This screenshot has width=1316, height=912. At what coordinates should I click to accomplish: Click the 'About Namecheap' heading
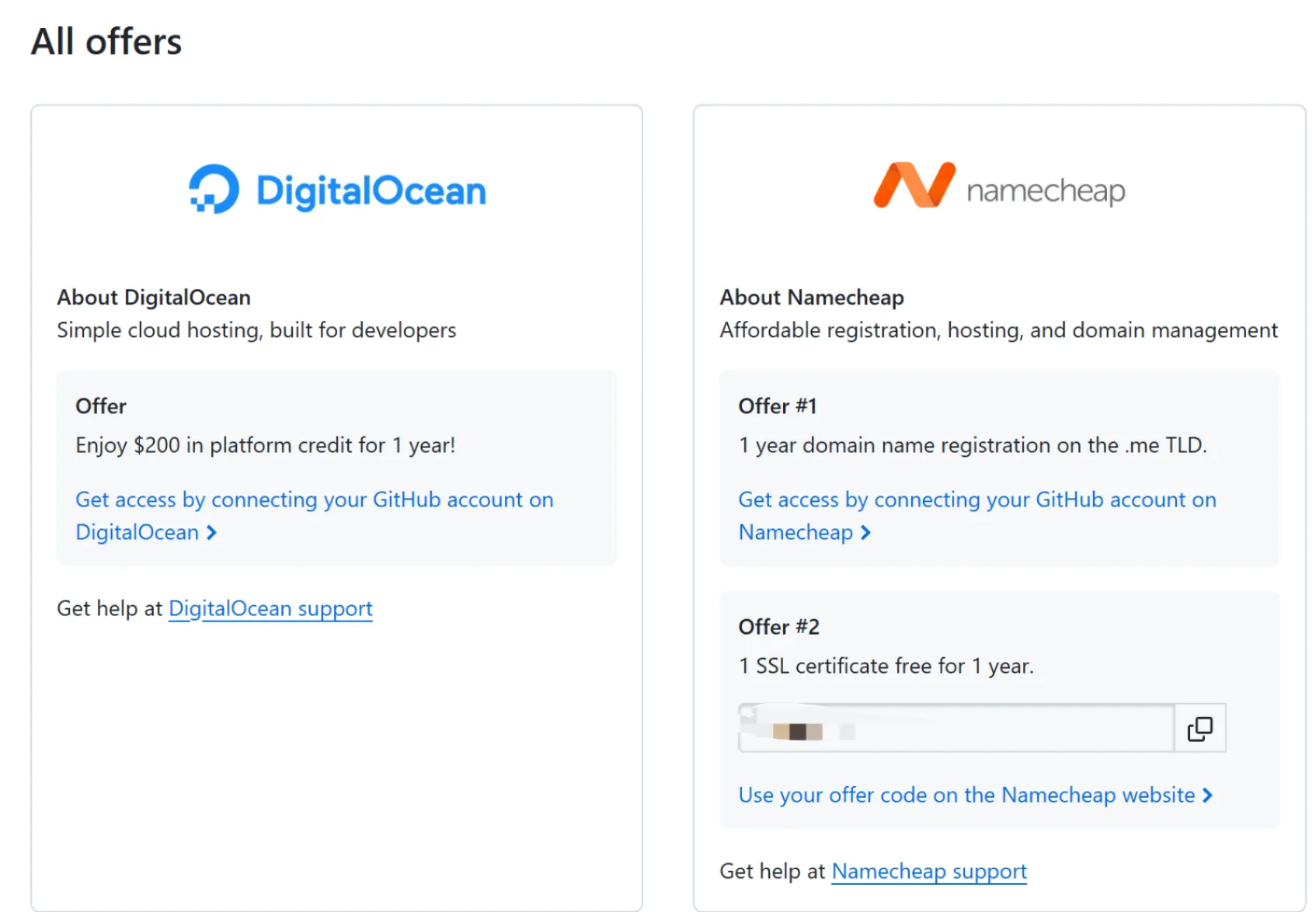click(x=812, y=298)
